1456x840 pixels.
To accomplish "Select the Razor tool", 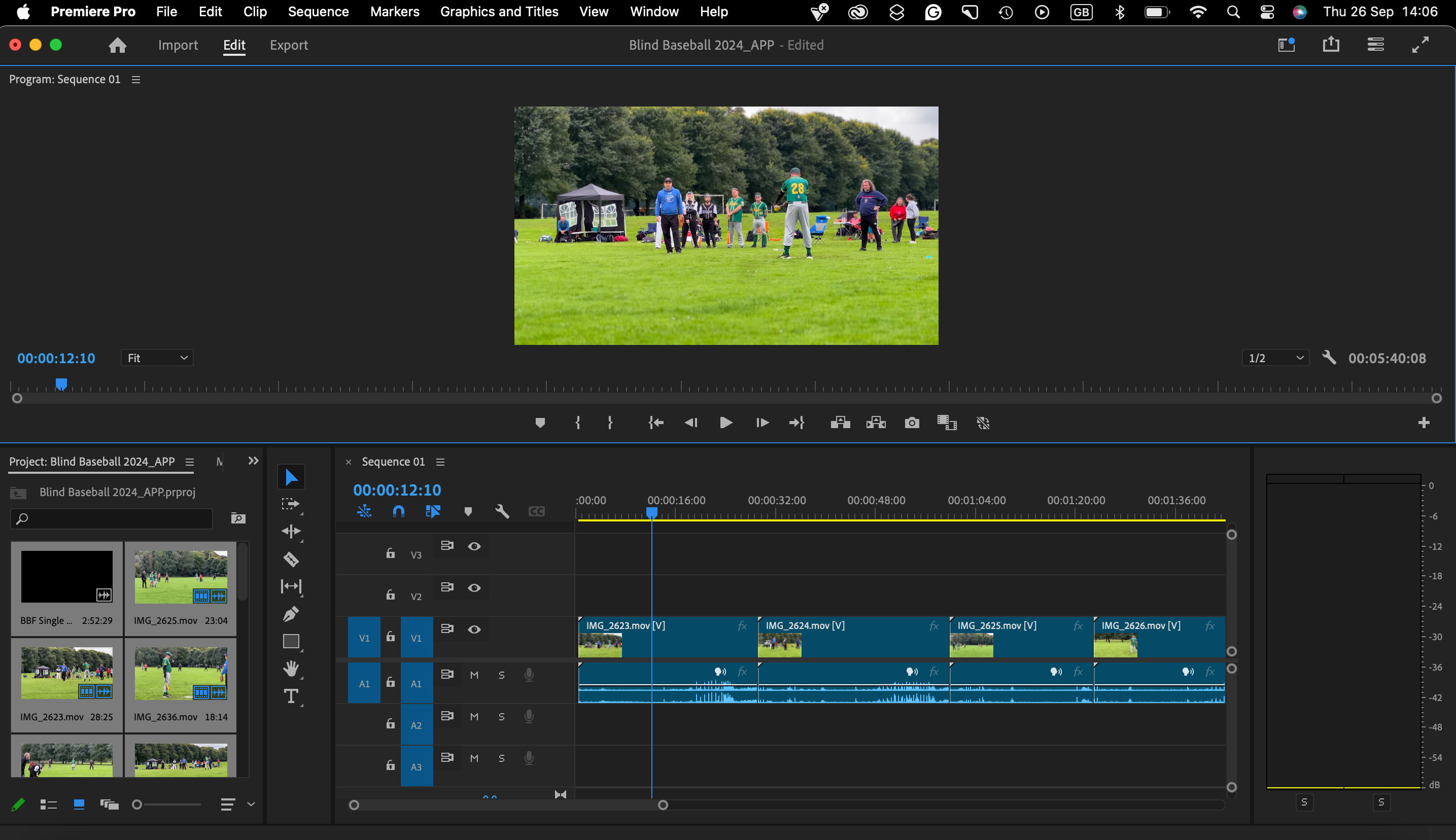I will coord(291,559).
